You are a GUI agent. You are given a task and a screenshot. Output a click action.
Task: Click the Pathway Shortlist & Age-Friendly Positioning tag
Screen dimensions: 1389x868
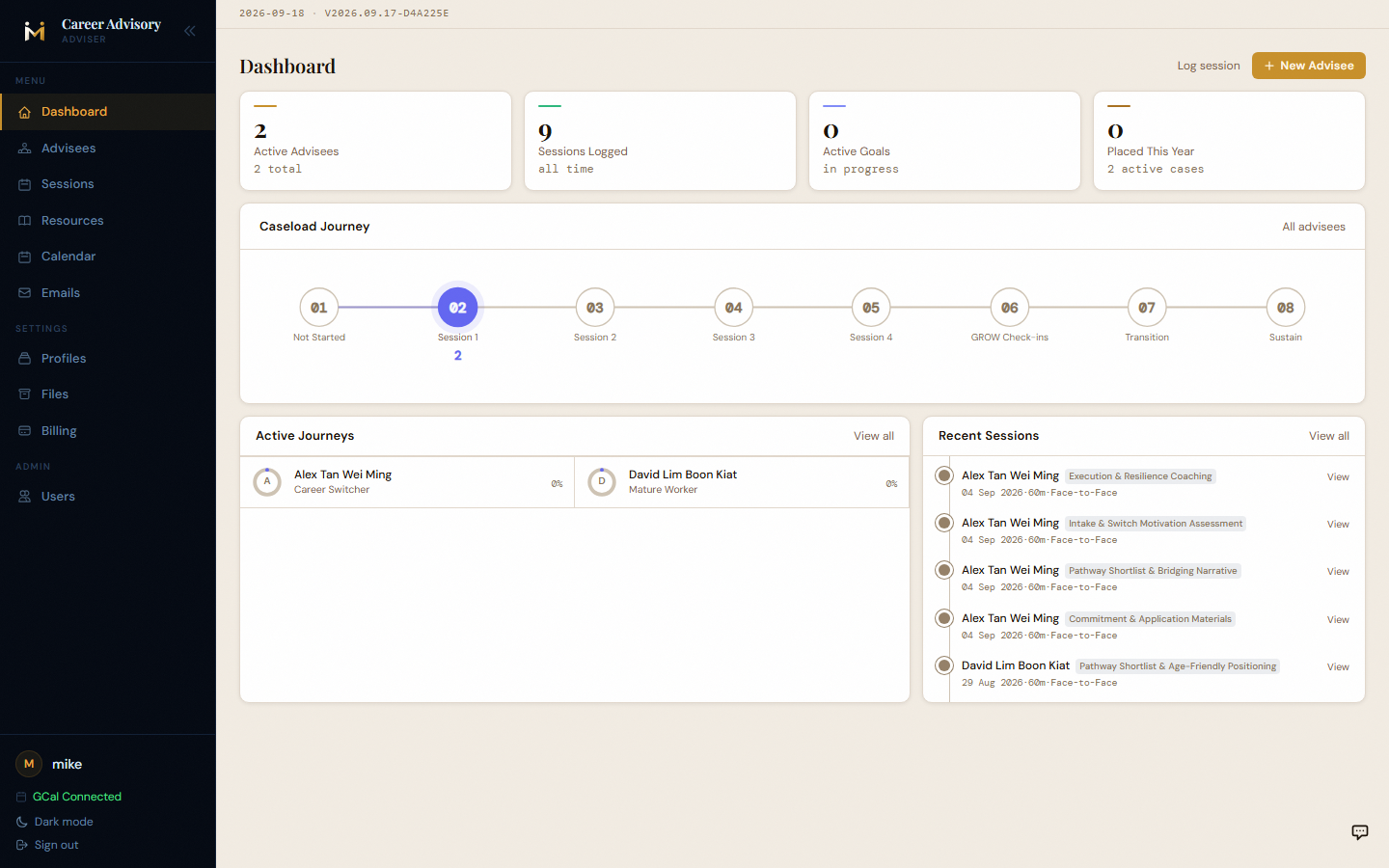coord(1178,666)
